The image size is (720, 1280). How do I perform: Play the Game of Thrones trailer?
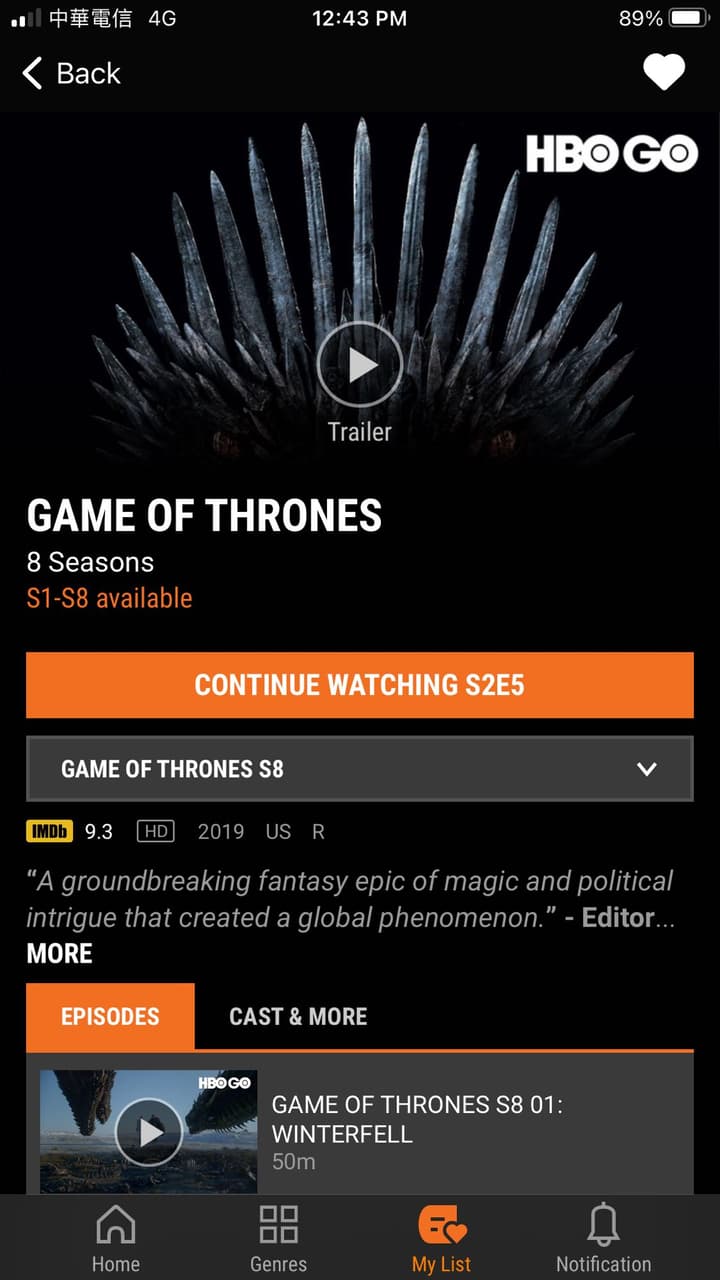point(360,365)
